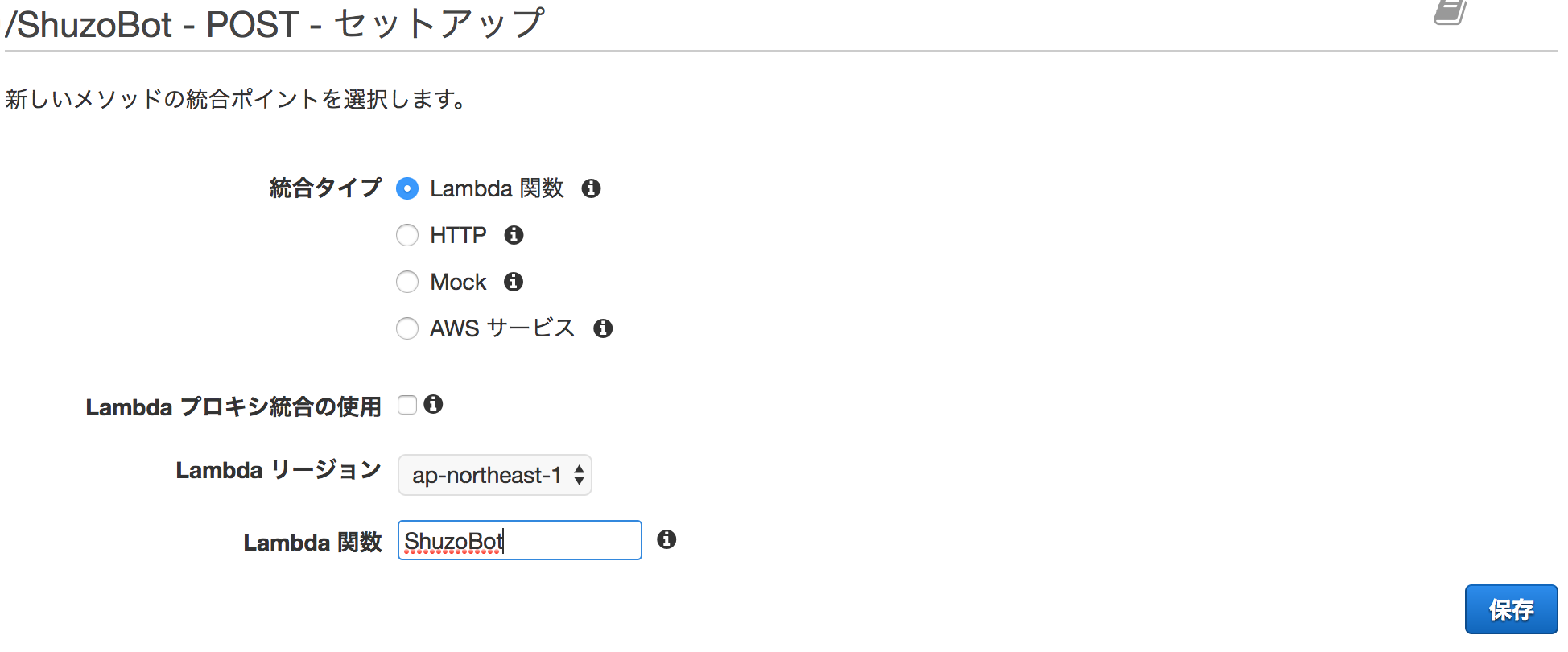Select the HTTP integration type
Screen dimensions: 1568x652
[x=407, y=235]
